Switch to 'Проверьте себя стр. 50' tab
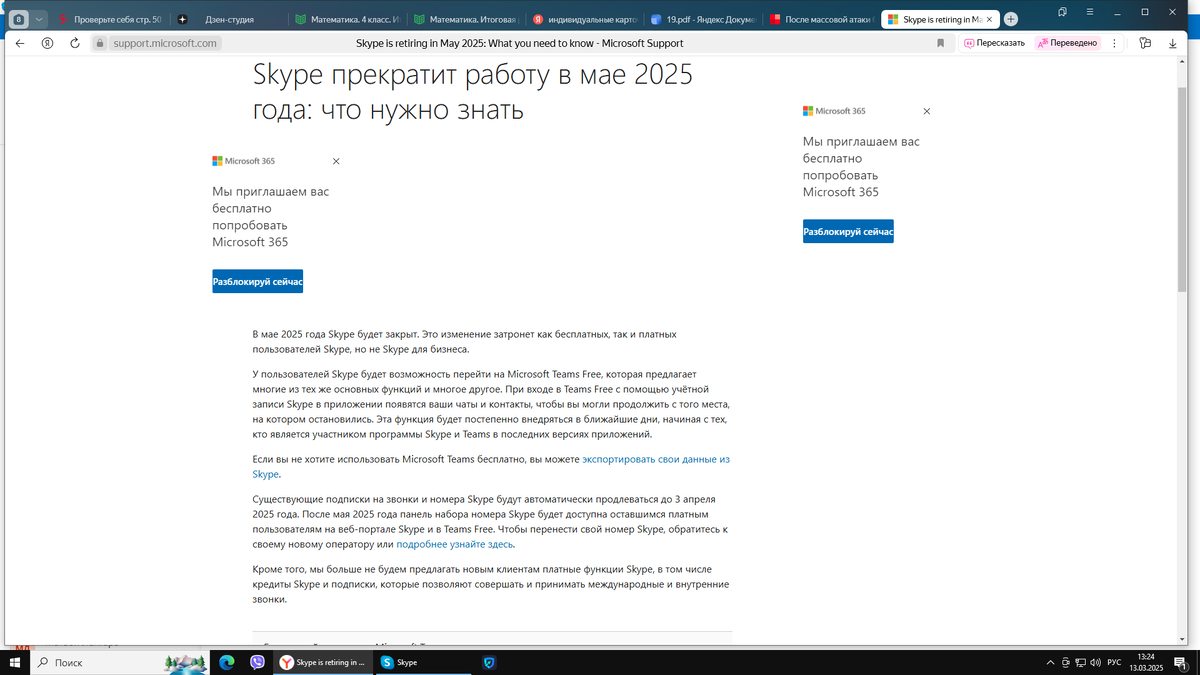Viewport: 1200px width, 675px height. 110,19
